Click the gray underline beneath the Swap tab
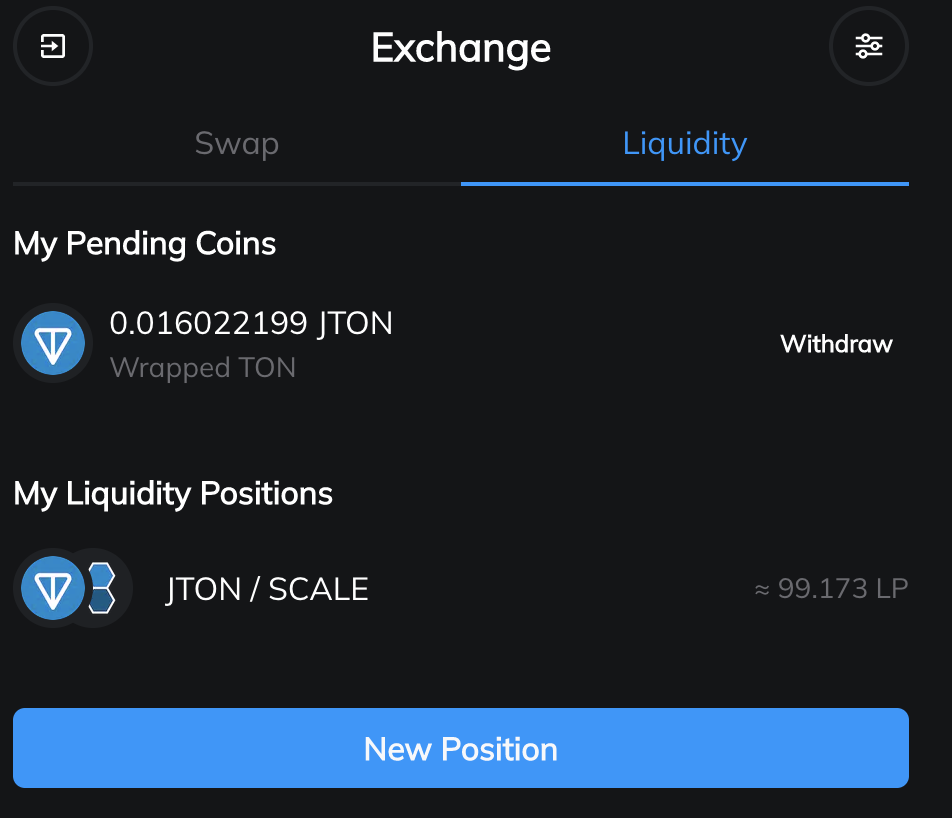Image resolution: width=952 pixels, height=818 pixels. pyautogui.click(x=237, y=184)
